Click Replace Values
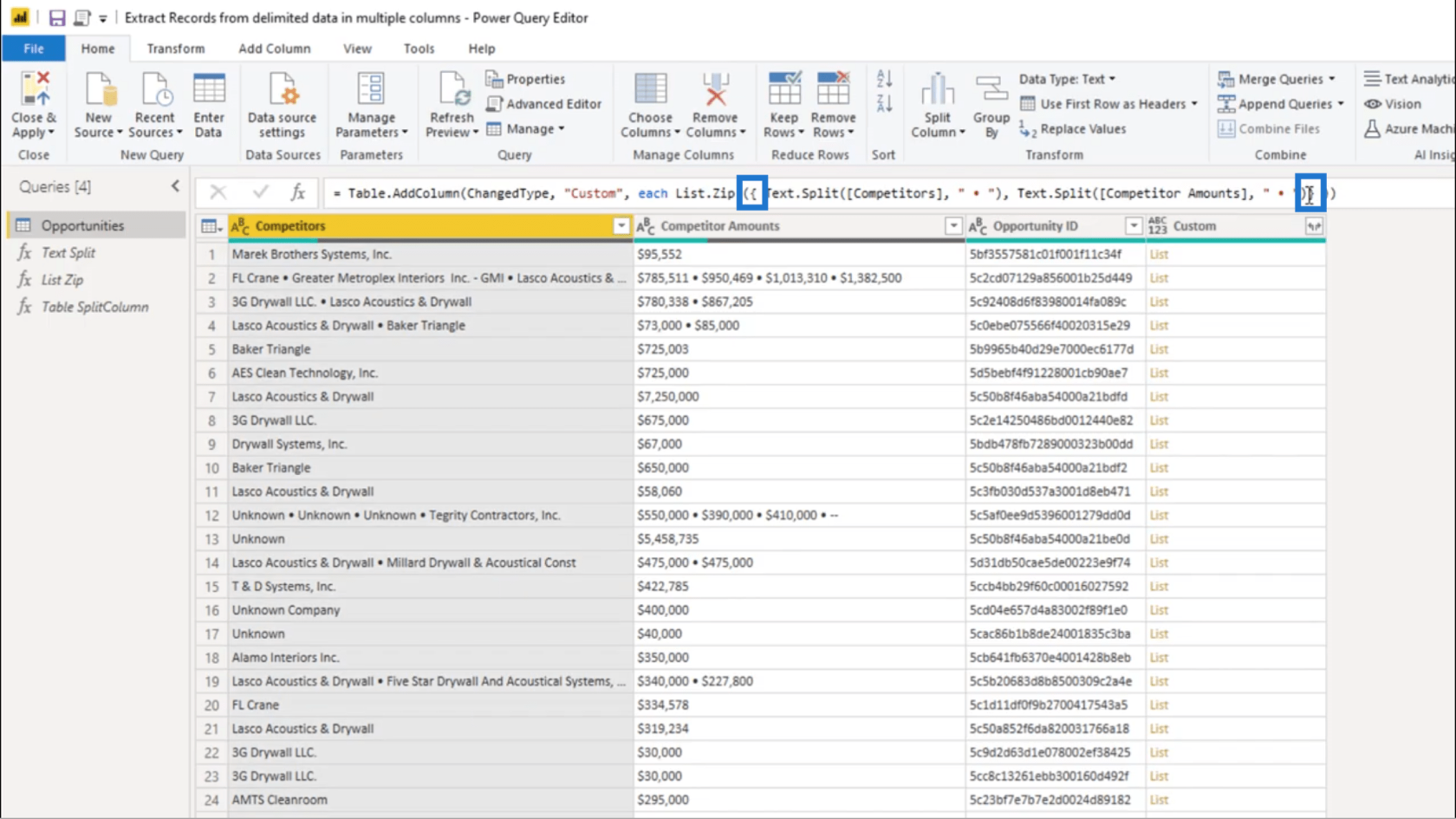Screen dimensions: 1456x819 tap(1073, 129)
